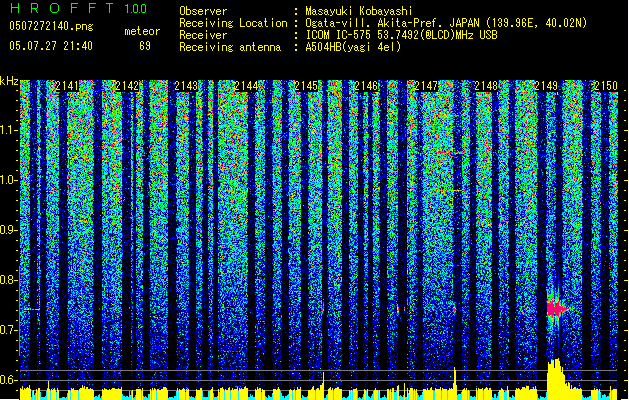Click the small red echo under 2145
This screenshot has width=629, height=400.
click(x=323, y=309)
